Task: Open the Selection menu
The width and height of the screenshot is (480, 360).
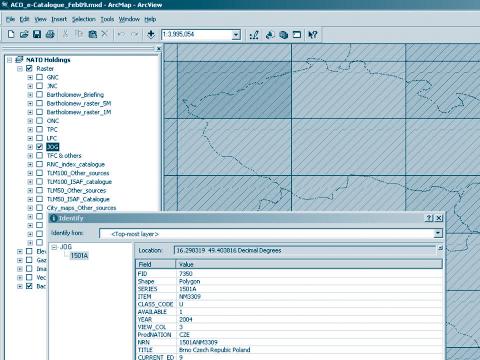Action: coord(84,19)
